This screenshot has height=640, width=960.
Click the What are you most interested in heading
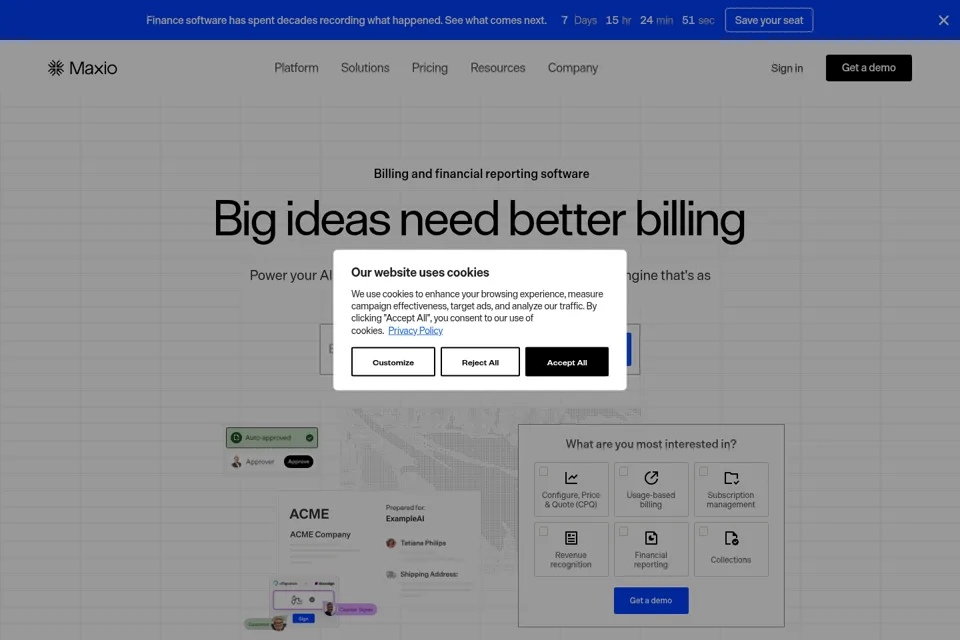[x=651, y=444]
